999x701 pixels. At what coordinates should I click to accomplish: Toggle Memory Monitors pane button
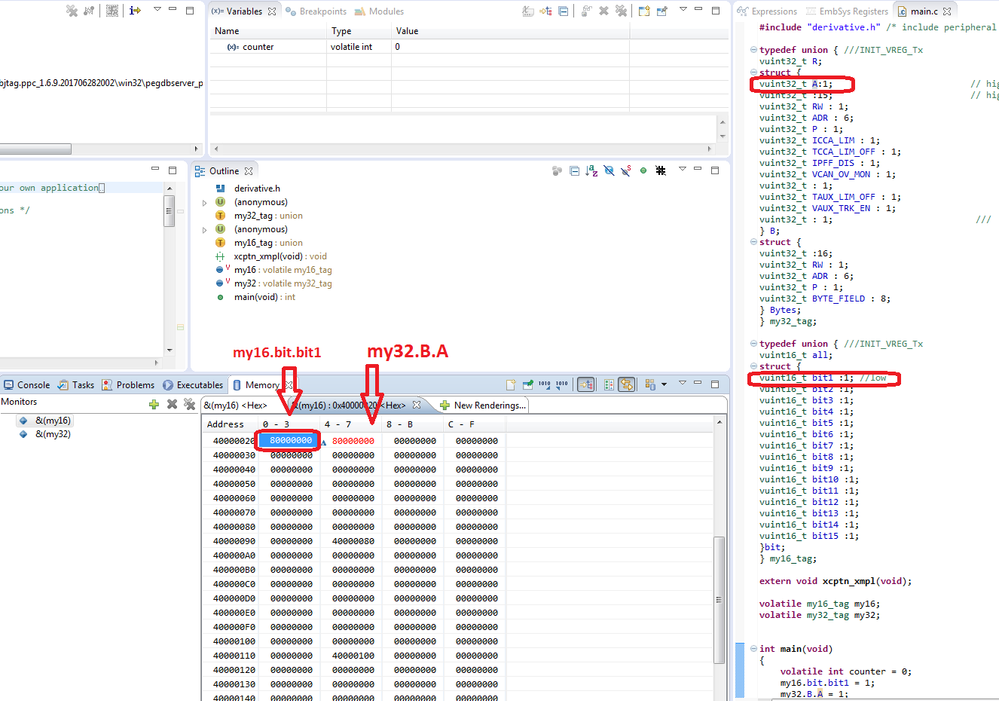(586, 384)
